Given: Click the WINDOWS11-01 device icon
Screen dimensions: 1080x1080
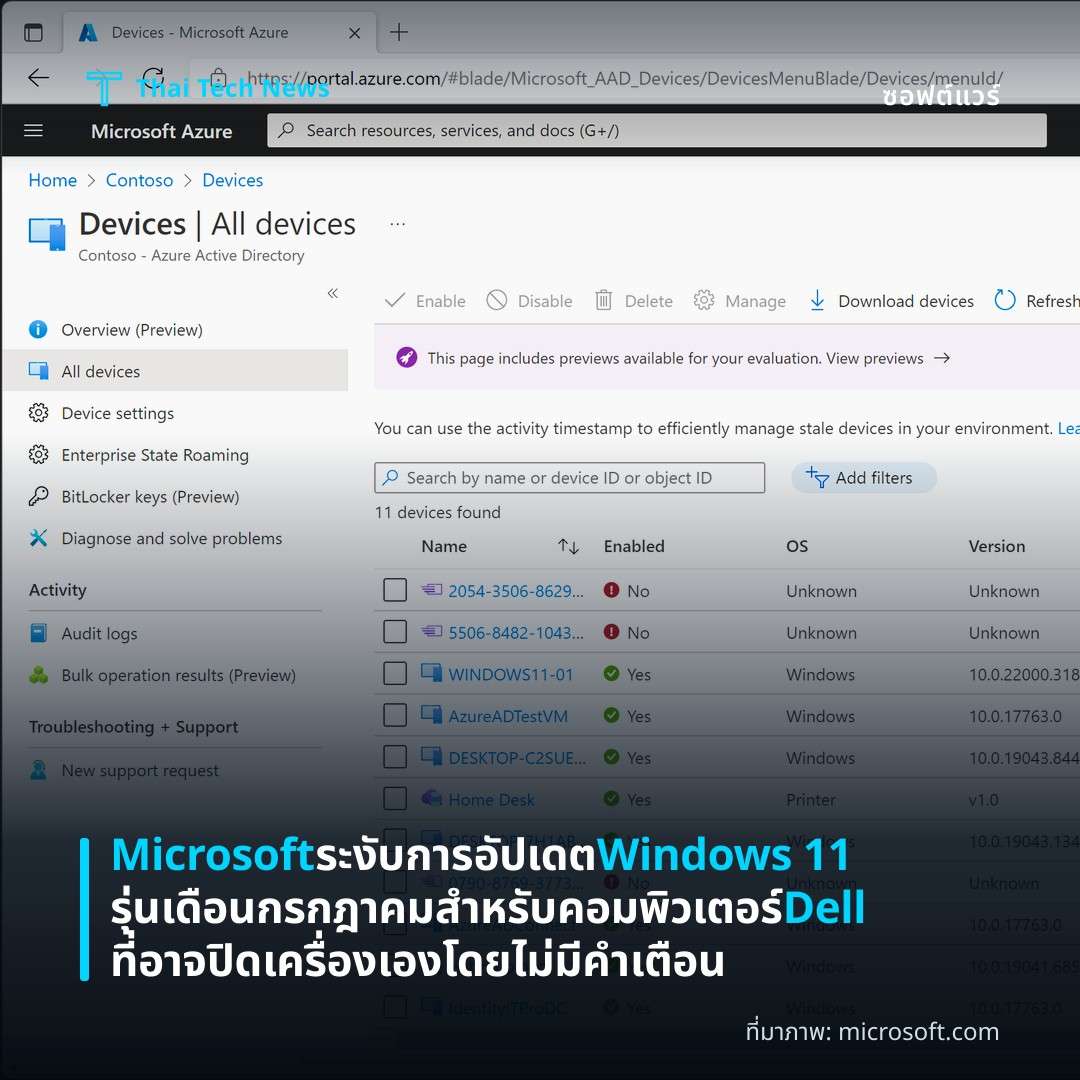Looking at the screenshot, I should coord(432,672).
